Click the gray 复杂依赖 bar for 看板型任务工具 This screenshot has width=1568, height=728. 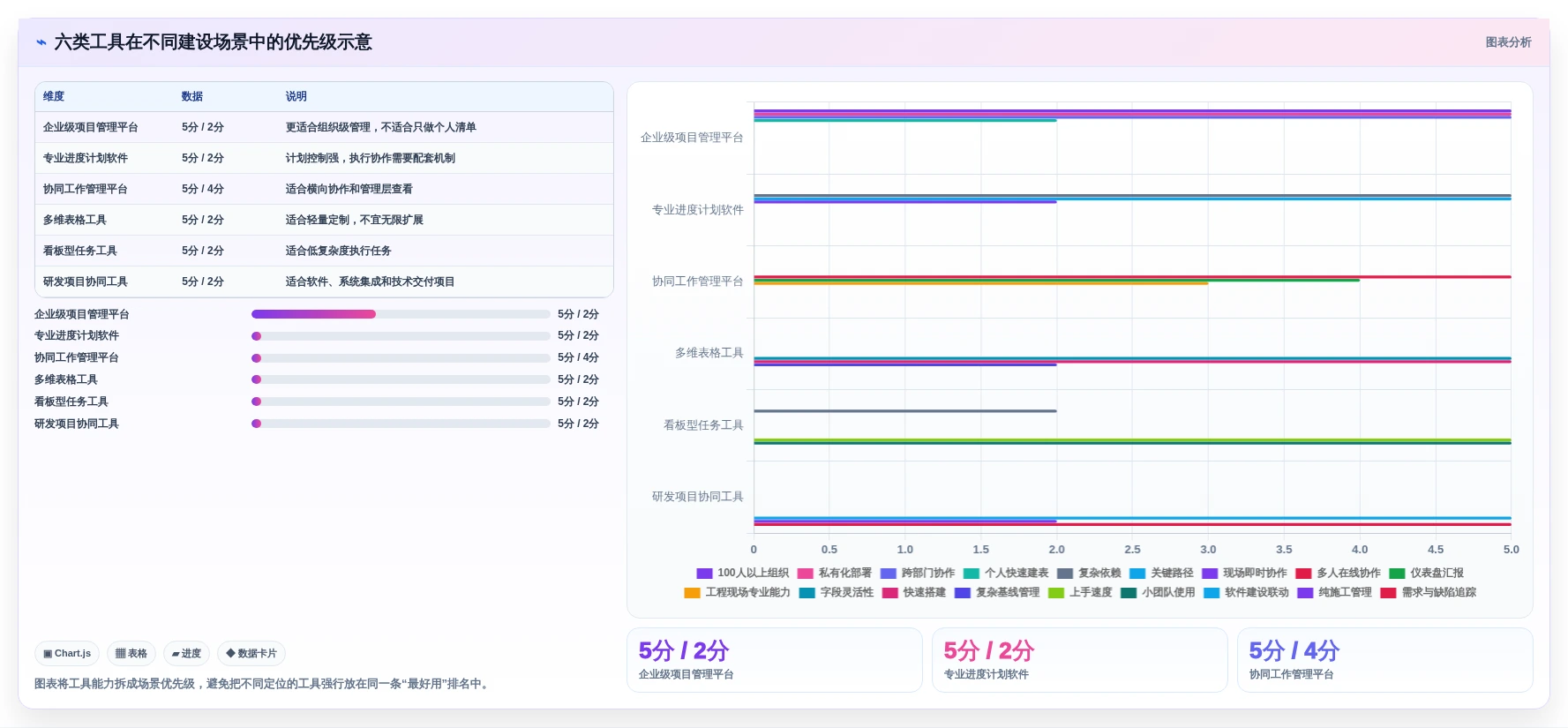pos(905,411)
